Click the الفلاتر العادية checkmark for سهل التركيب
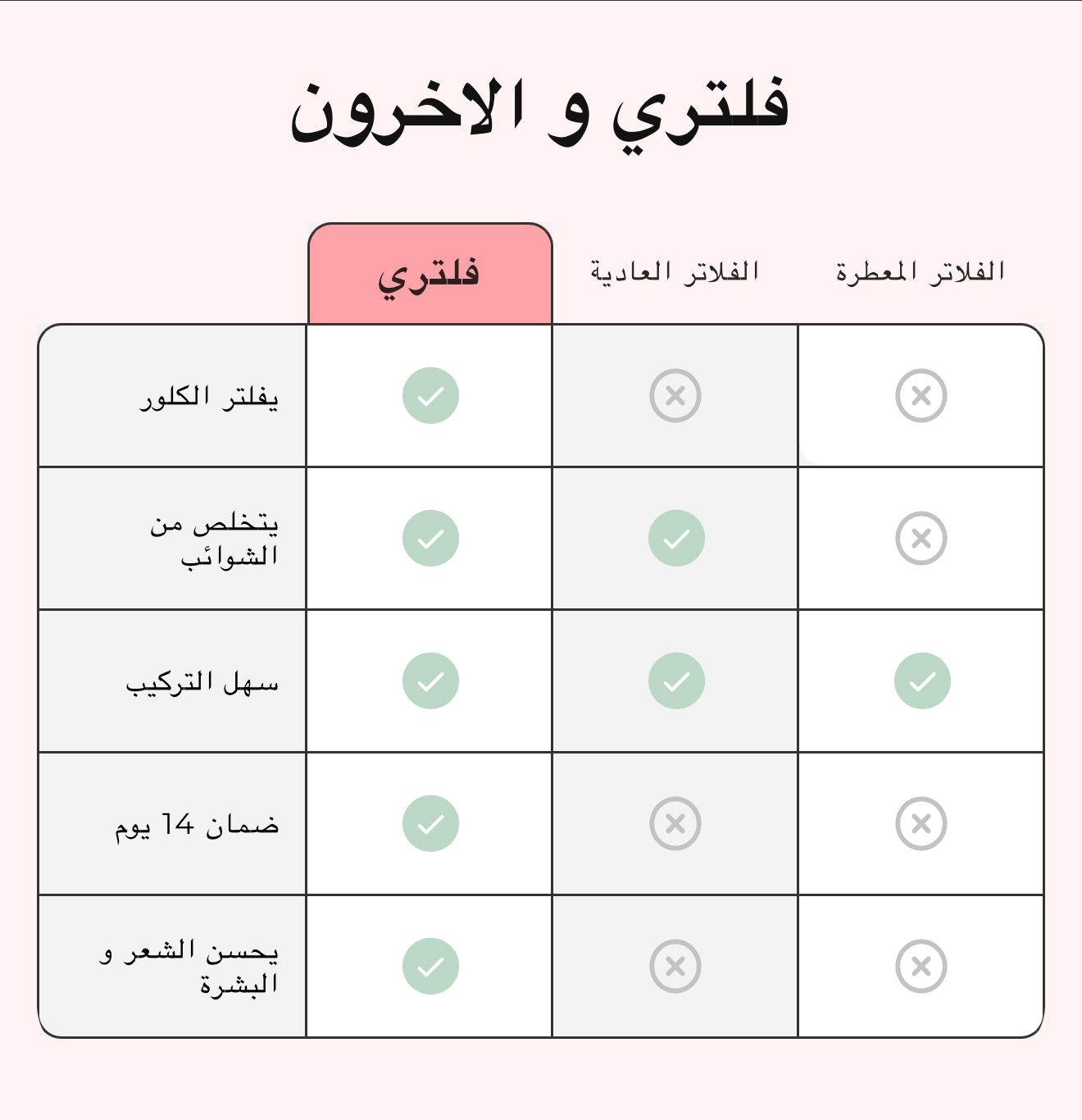Viewport: 1082px width, 1120px height. pyautogui.click(x=676, y=681)
